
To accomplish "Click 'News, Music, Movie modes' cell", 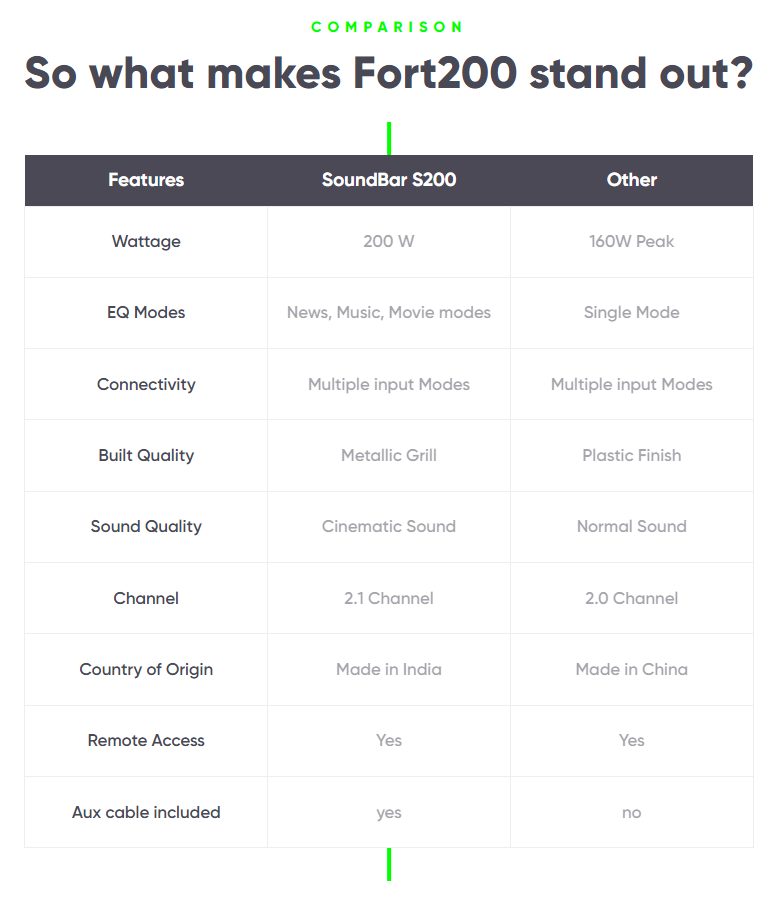I will click(389, 312).
